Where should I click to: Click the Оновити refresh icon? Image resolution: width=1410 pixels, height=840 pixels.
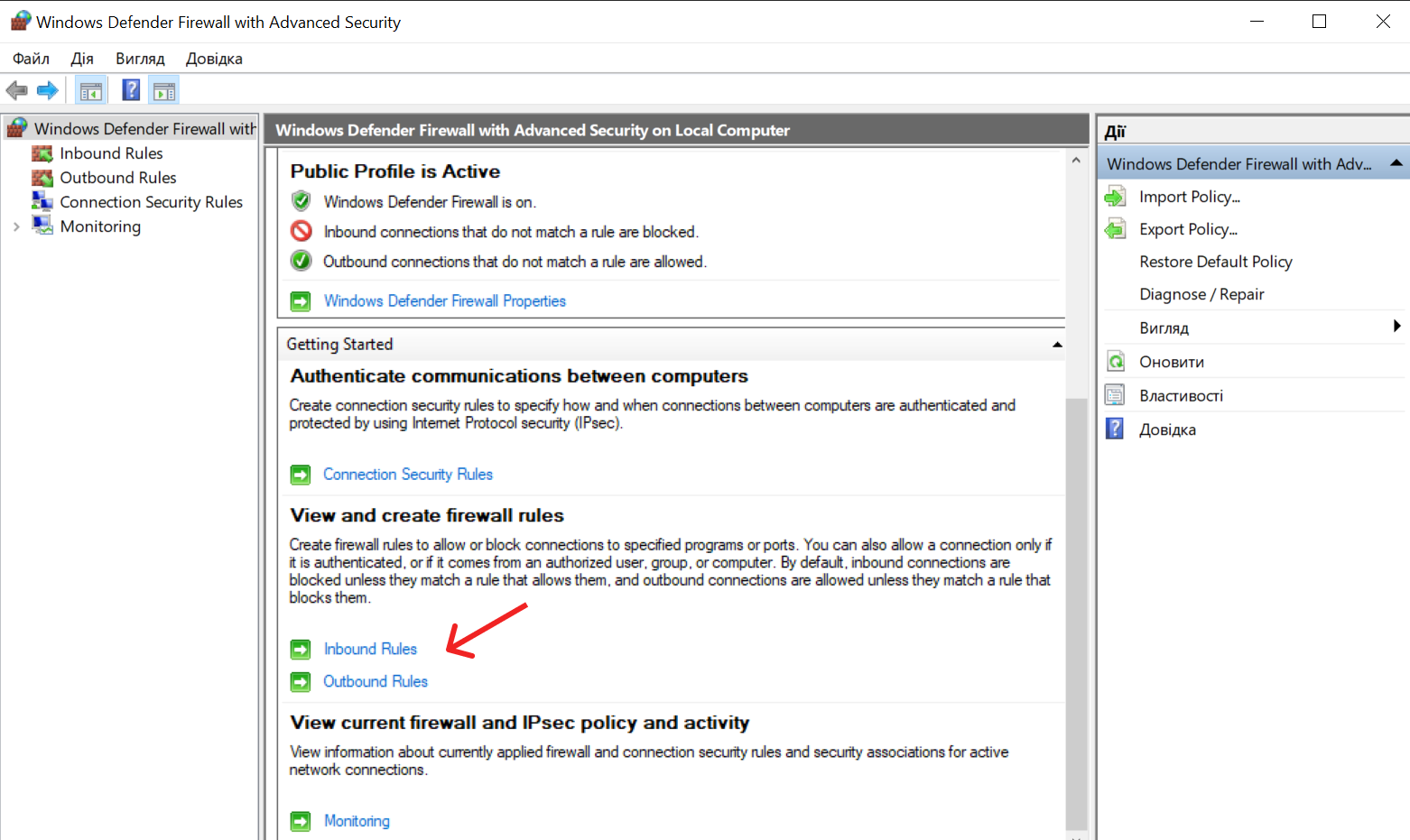[x=1116, y=362]
